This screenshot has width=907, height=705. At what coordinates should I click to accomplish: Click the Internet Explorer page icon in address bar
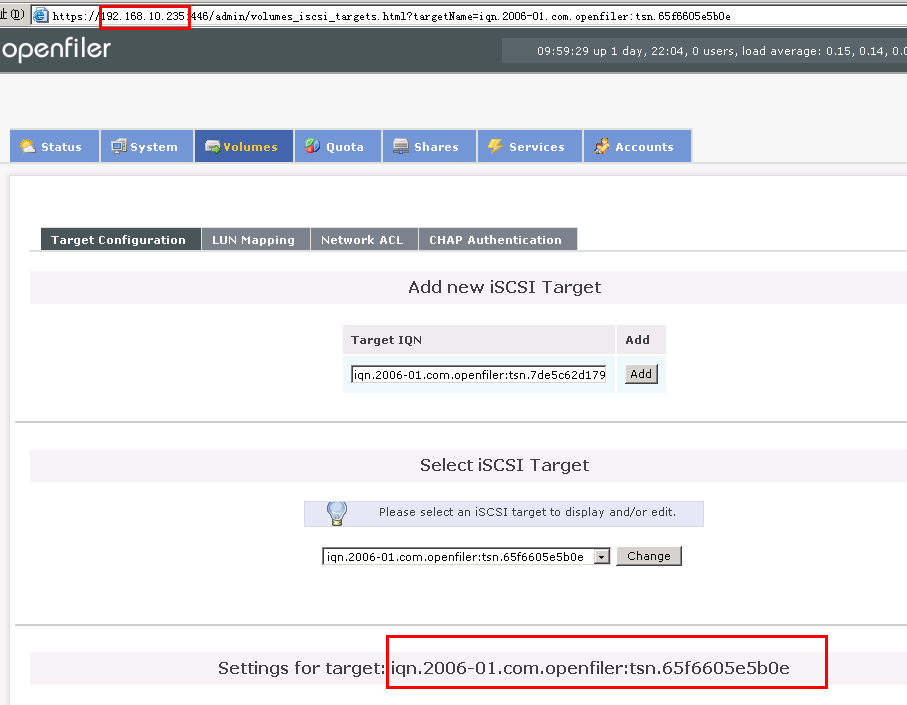click(x=40, y=16)
